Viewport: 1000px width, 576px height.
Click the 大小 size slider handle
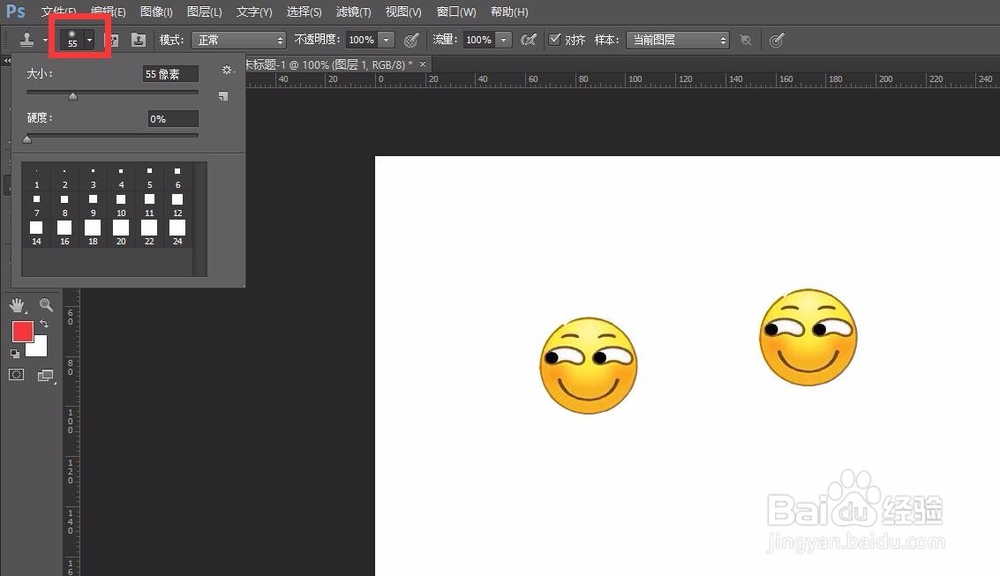72,96
